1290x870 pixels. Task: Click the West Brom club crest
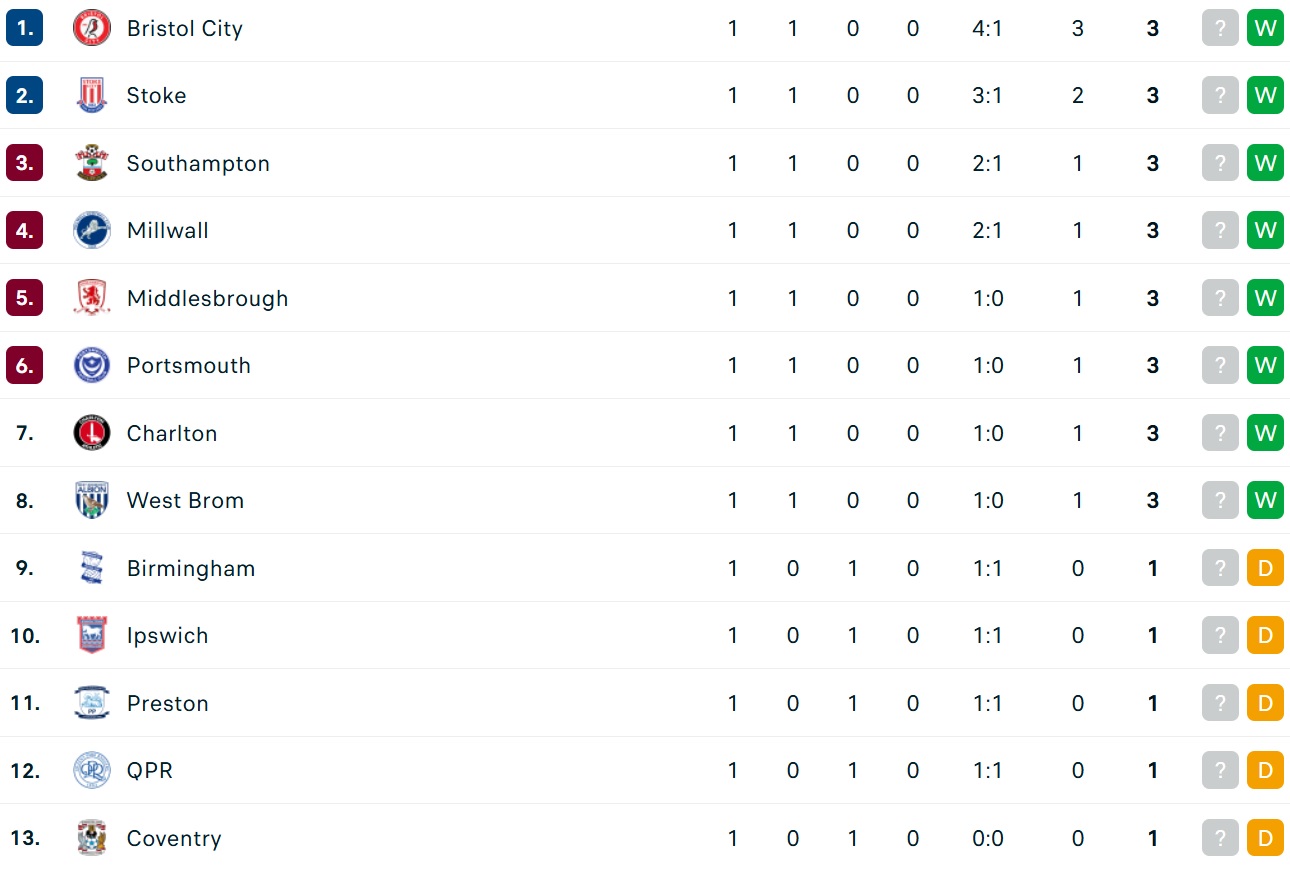coord(92,500)
